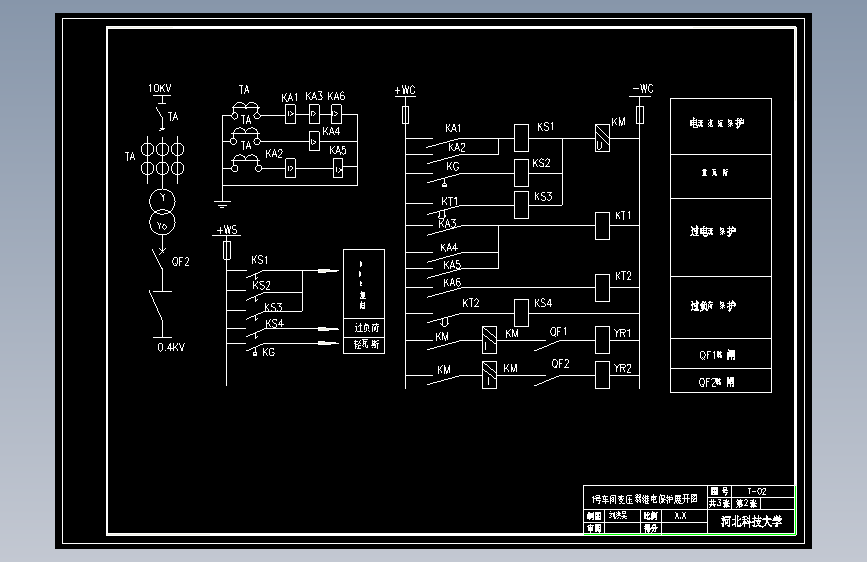The image size is (867, 562).
Task: Select KM coil box marked U
Action: tap(602, 138)
